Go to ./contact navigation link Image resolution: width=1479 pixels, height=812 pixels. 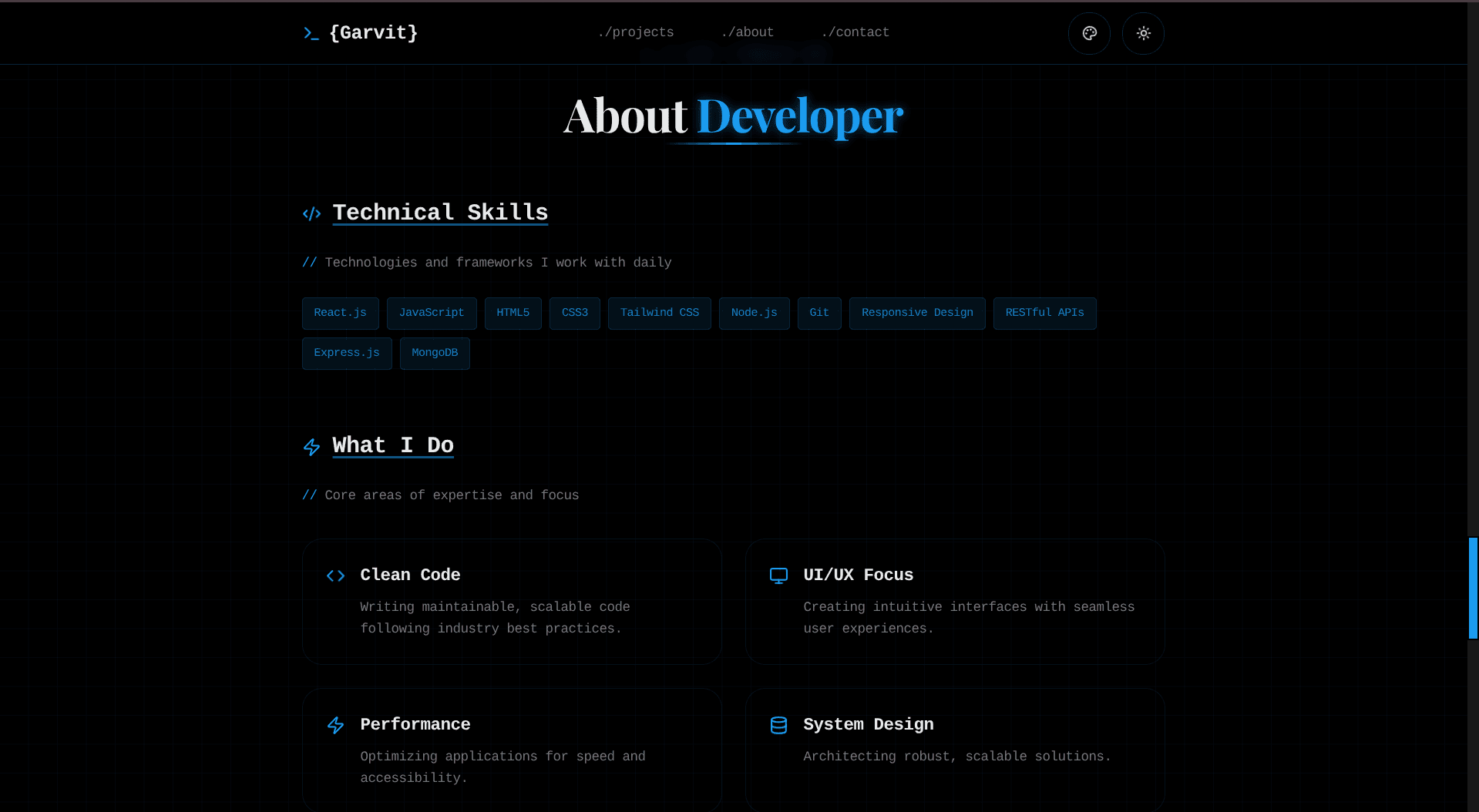tap(855, 32)
